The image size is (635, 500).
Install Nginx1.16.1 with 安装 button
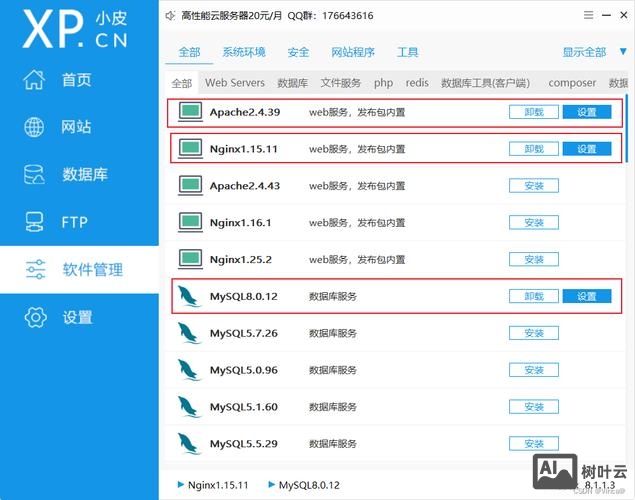coord(534,223)
